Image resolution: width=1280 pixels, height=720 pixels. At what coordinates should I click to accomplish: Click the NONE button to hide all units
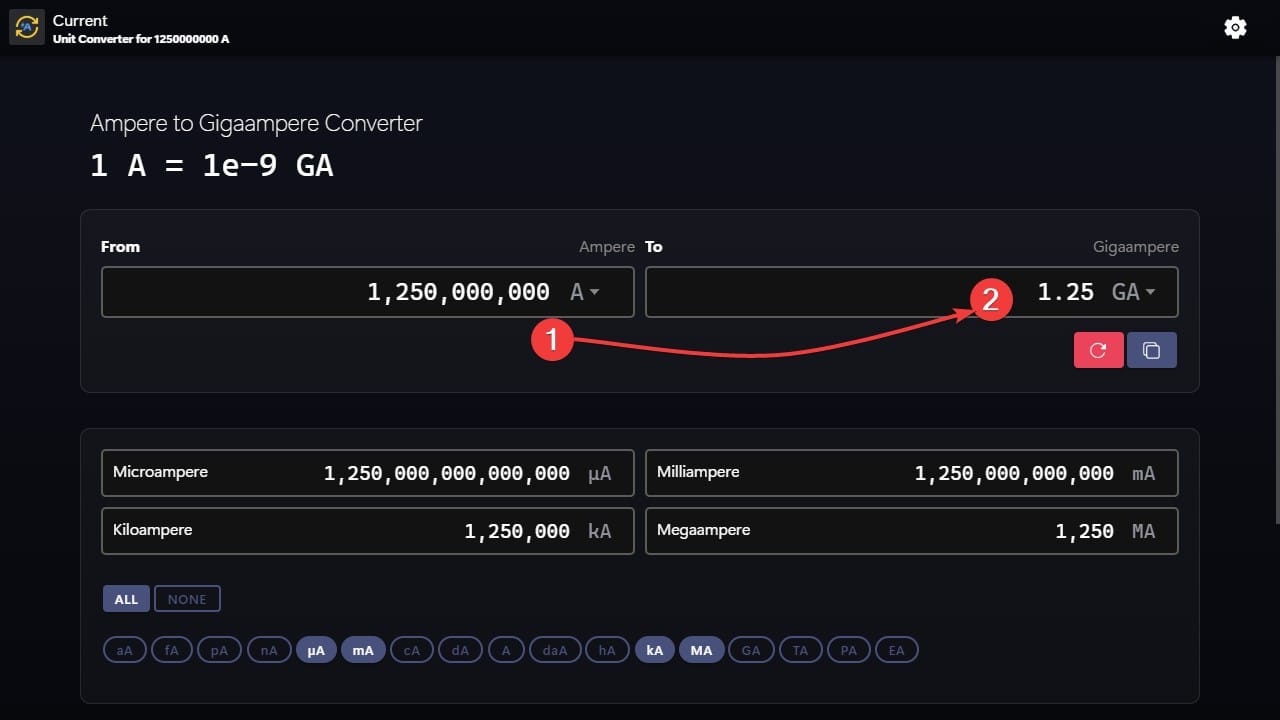(x=187, y=598)
